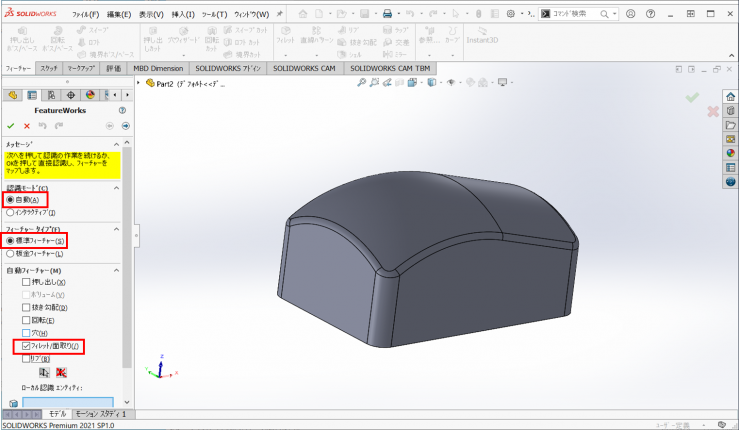Viewport: 739px width, 430px height.
Task: Select the 板金フィーチャー radio option
Action: (11, 254)
